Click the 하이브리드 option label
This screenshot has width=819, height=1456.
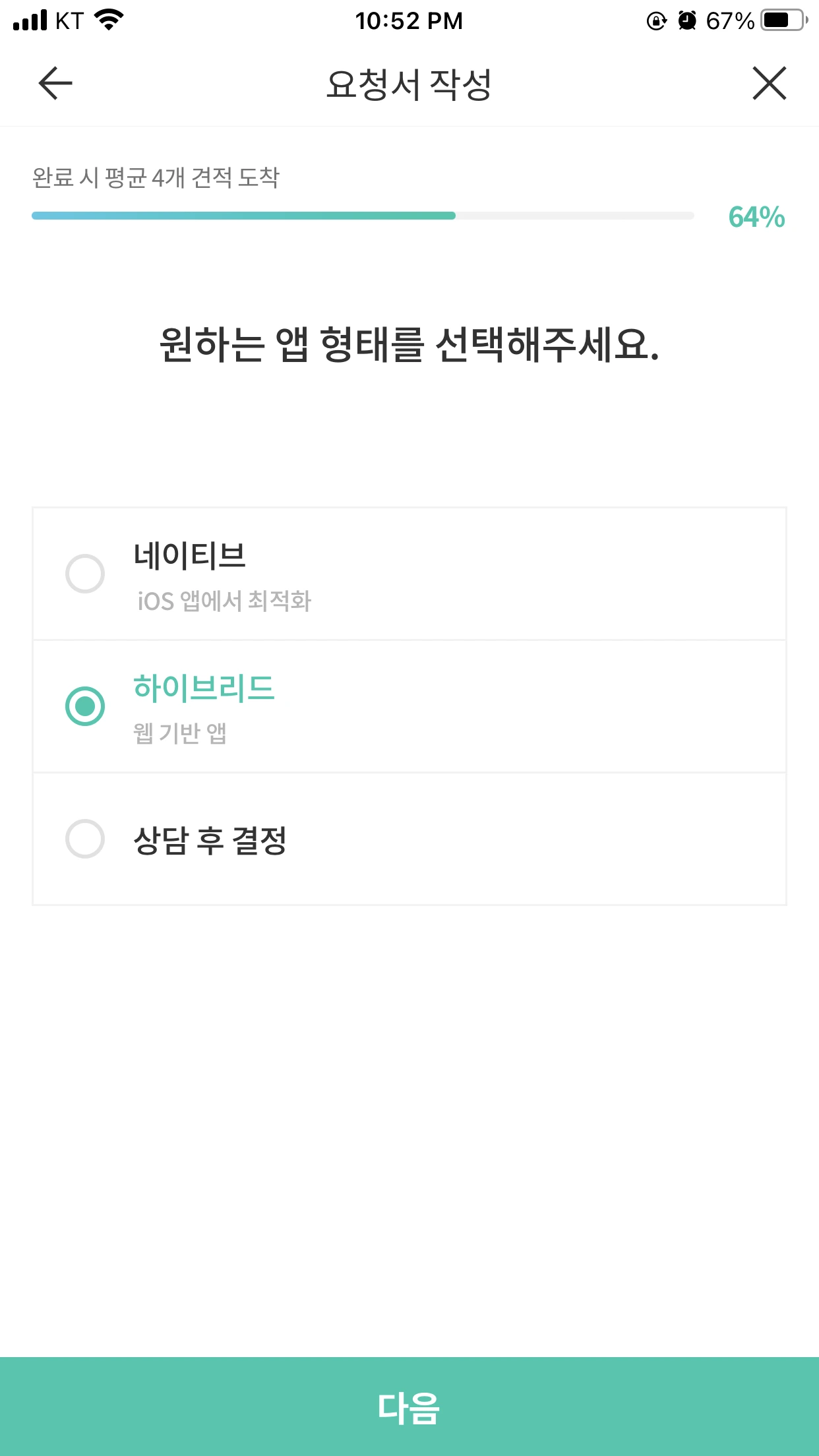[x=204, y=688]
